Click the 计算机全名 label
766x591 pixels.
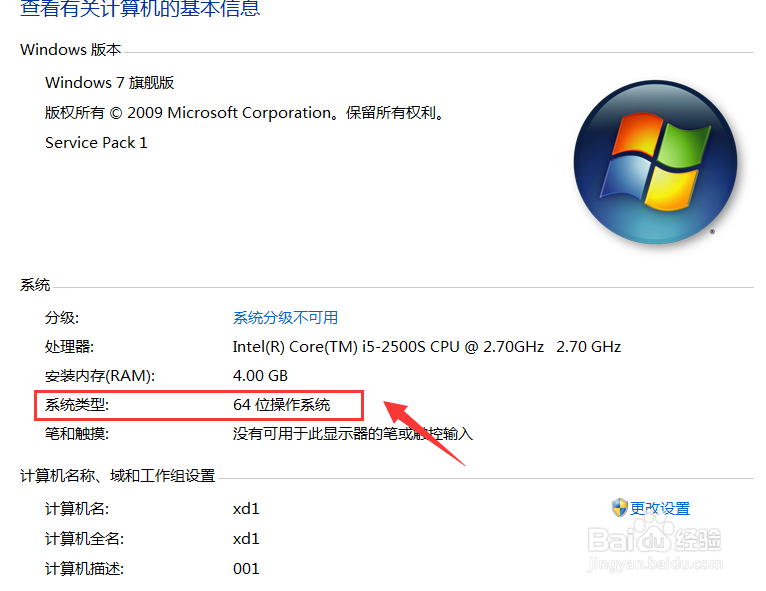pos(85,539)
